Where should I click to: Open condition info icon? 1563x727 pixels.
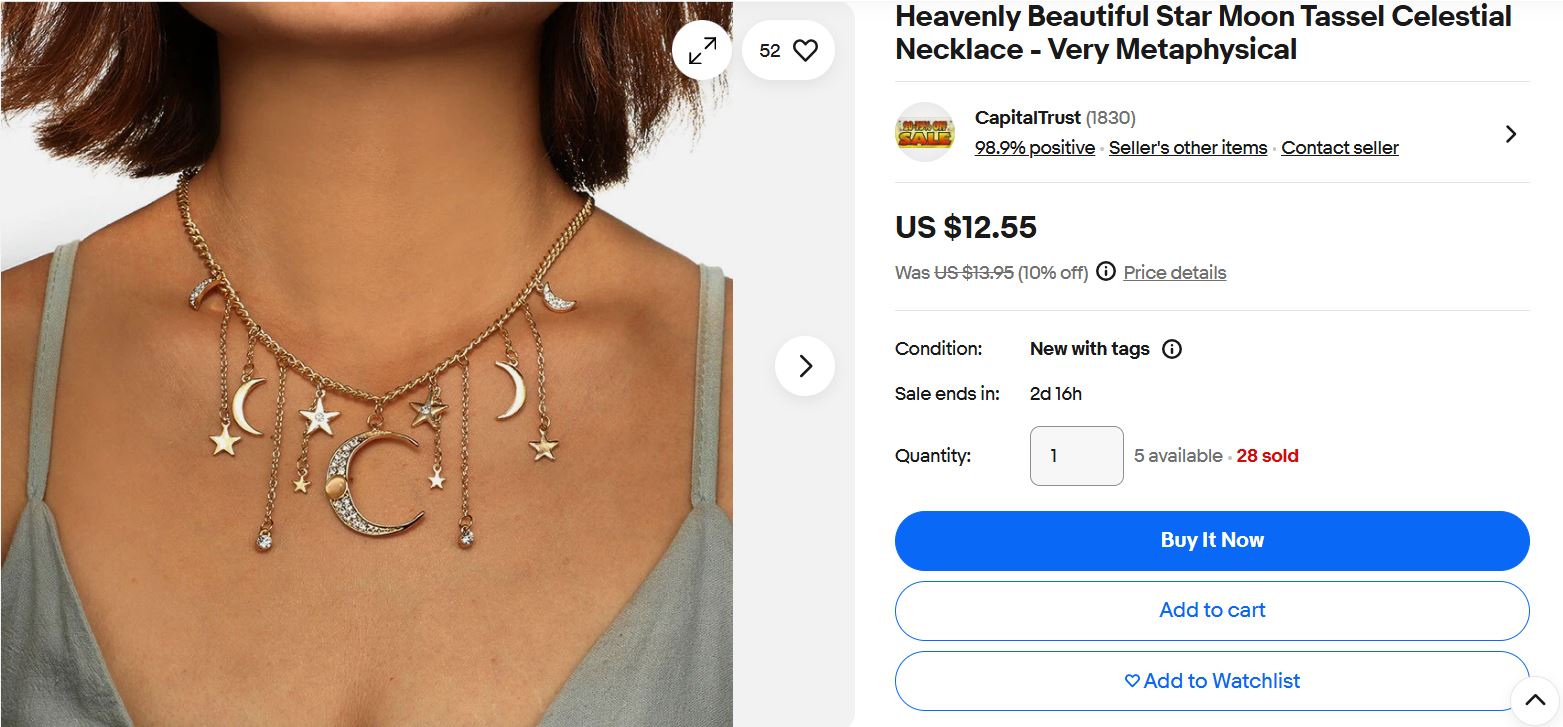click(1172, 349)
